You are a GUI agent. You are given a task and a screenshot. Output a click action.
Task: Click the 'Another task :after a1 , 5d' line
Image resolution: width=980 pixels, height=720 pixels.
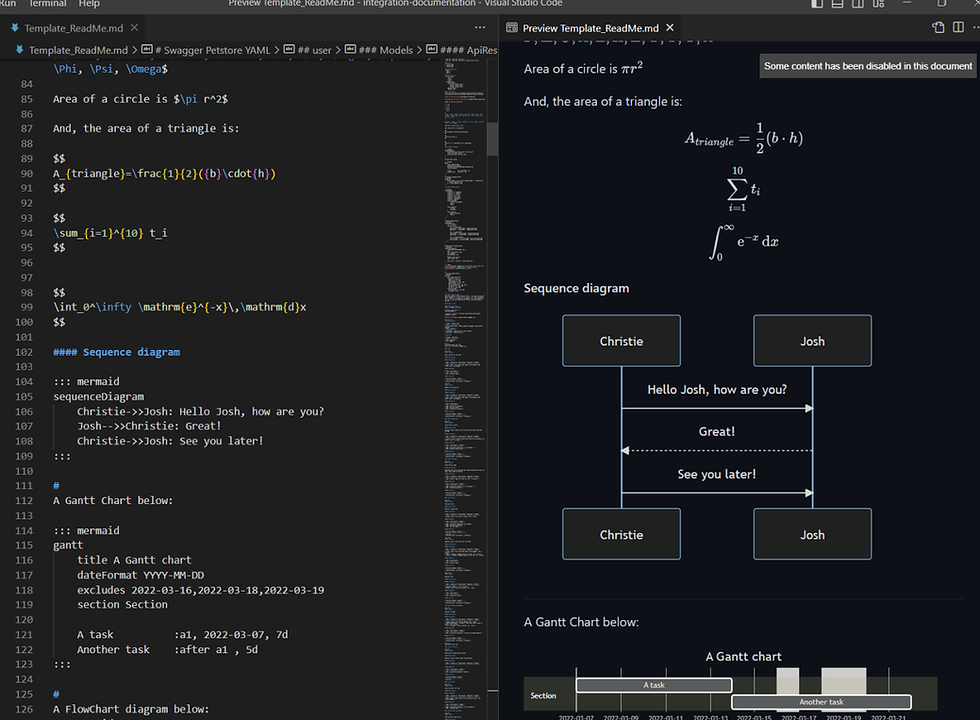pyautogui.click(x=167, y=650)
